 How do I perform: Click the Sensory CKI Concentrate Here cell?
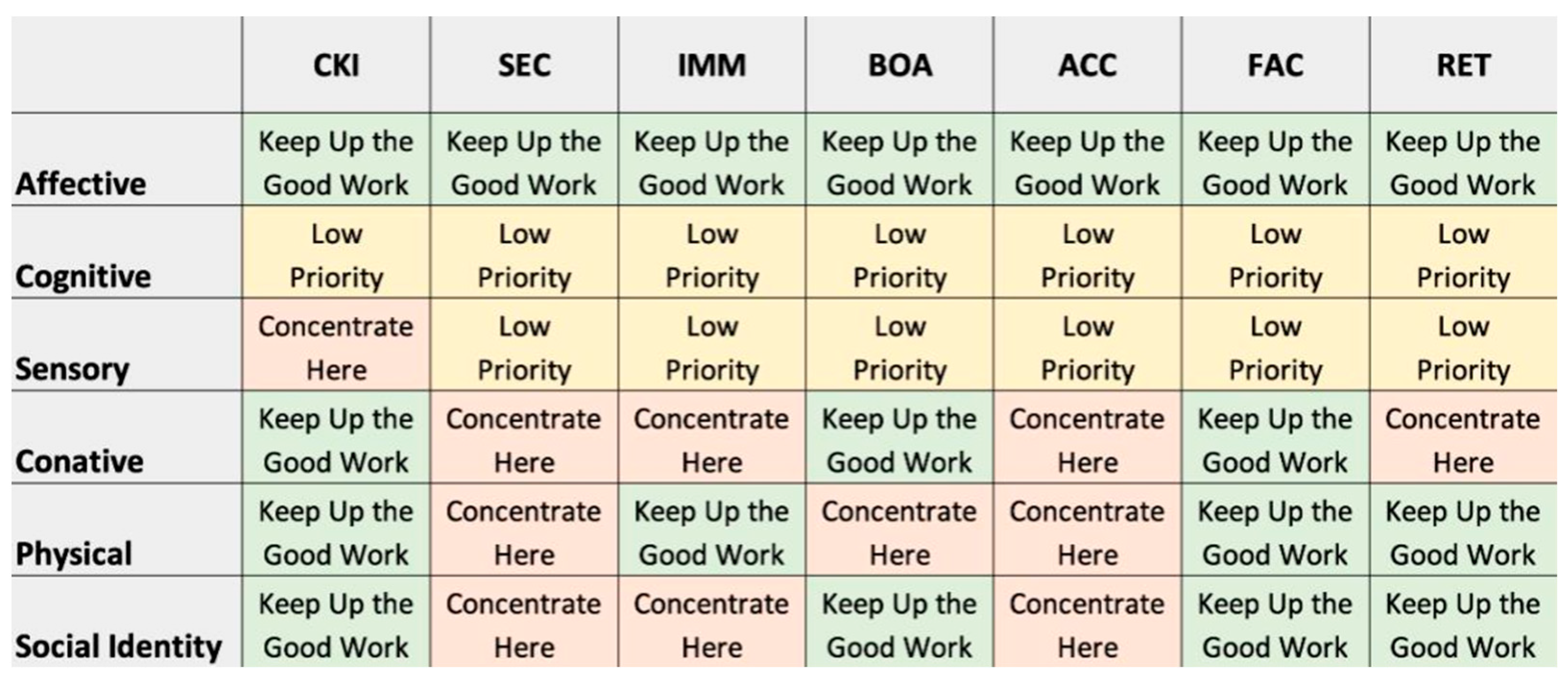pyautogui.click(x=336, y=348)
